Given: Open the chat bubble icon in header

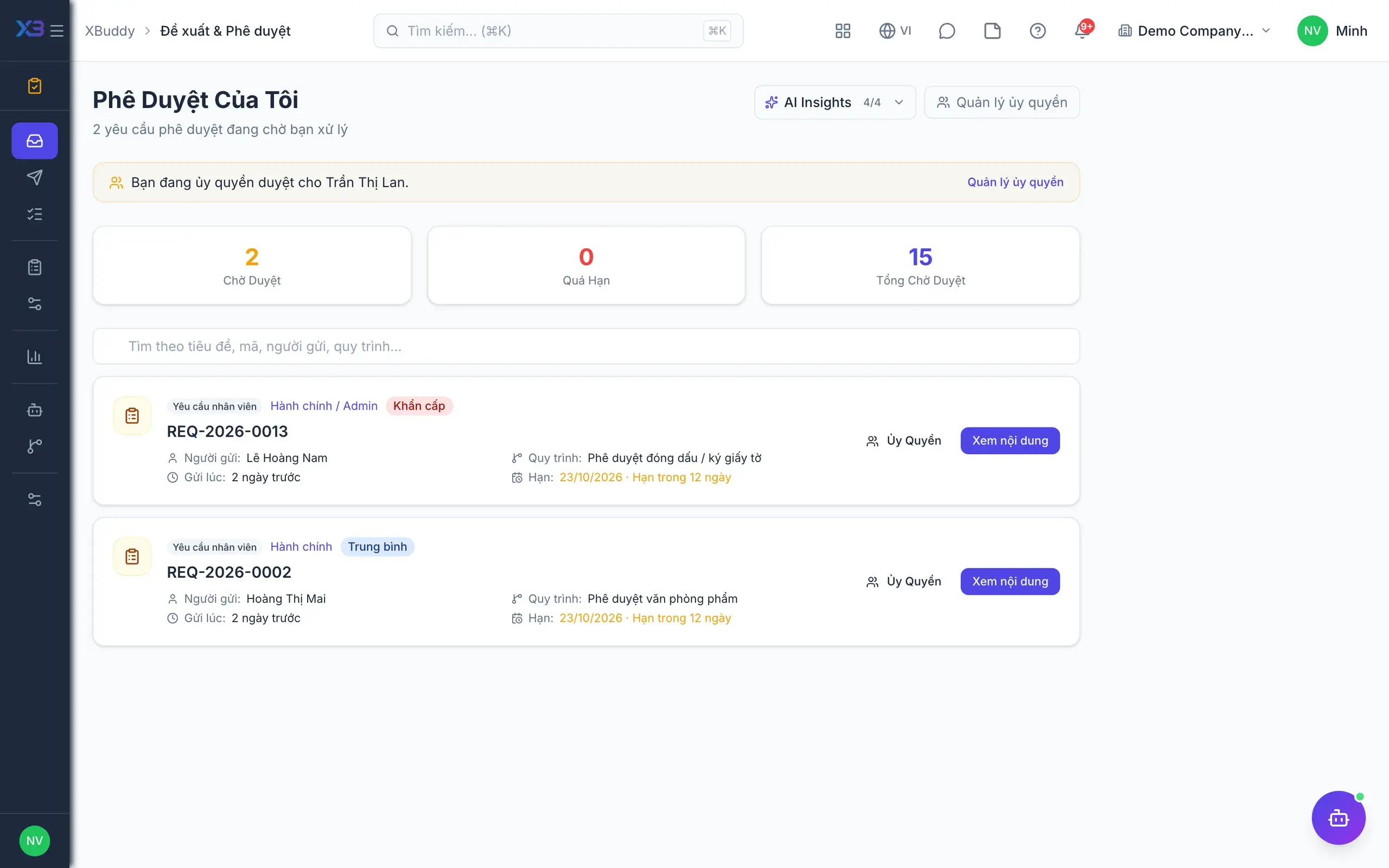Looking at the screenshot, I should 946,30.
